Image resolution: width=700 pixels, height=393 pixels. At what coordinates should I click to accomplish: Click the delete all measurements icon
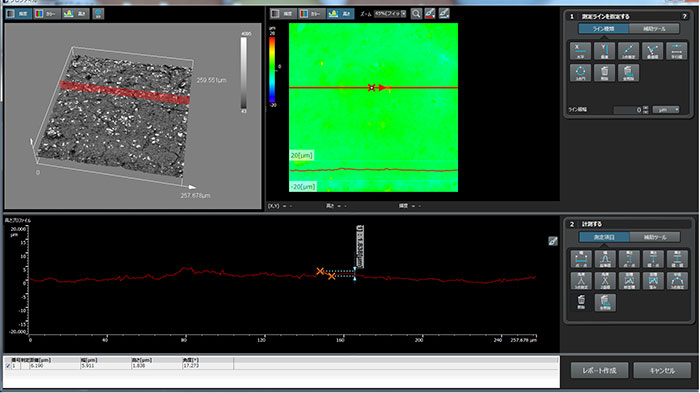[x=605, y=302]
